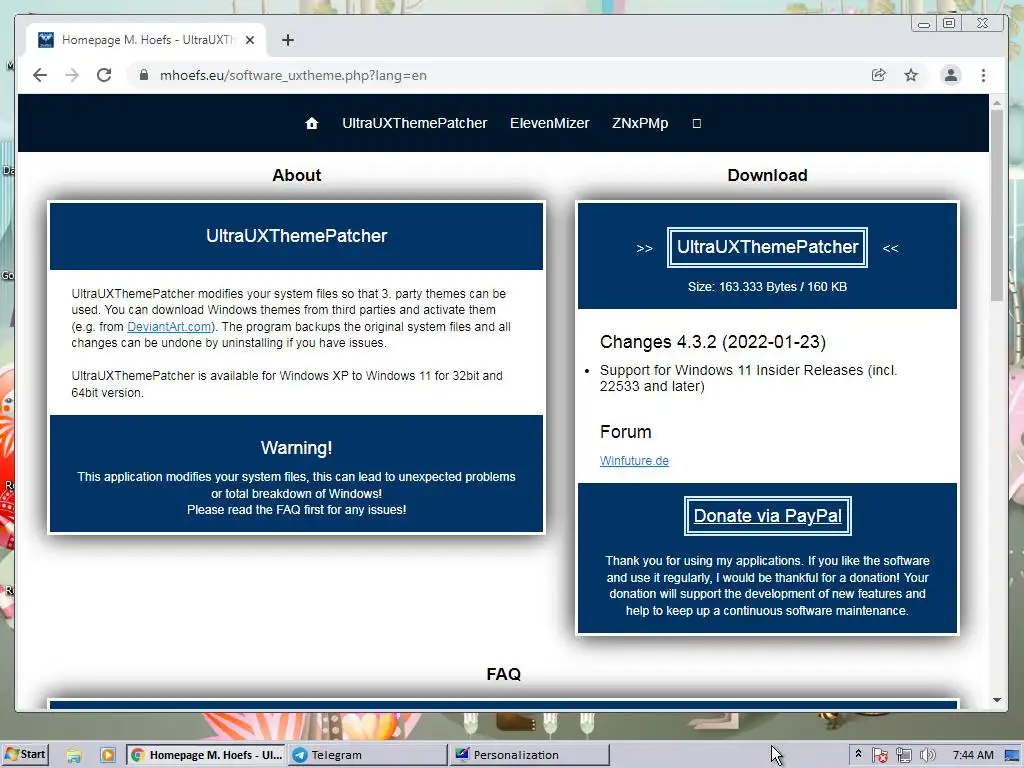This screenshot has width=1024, height=768.
Task: View site info via the padlock icon
Action: [x=144, y=75]
